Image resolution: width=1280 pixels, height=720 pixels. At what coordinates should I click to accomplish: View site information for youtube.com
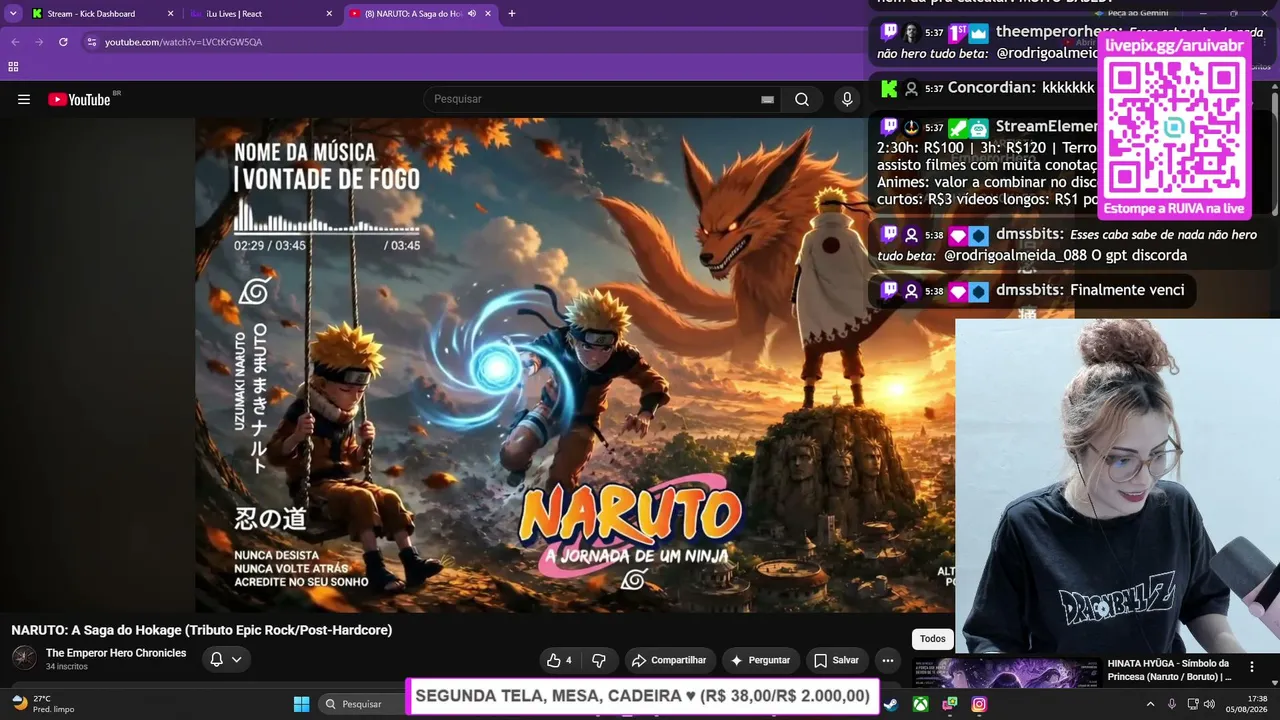click(91, 42)
